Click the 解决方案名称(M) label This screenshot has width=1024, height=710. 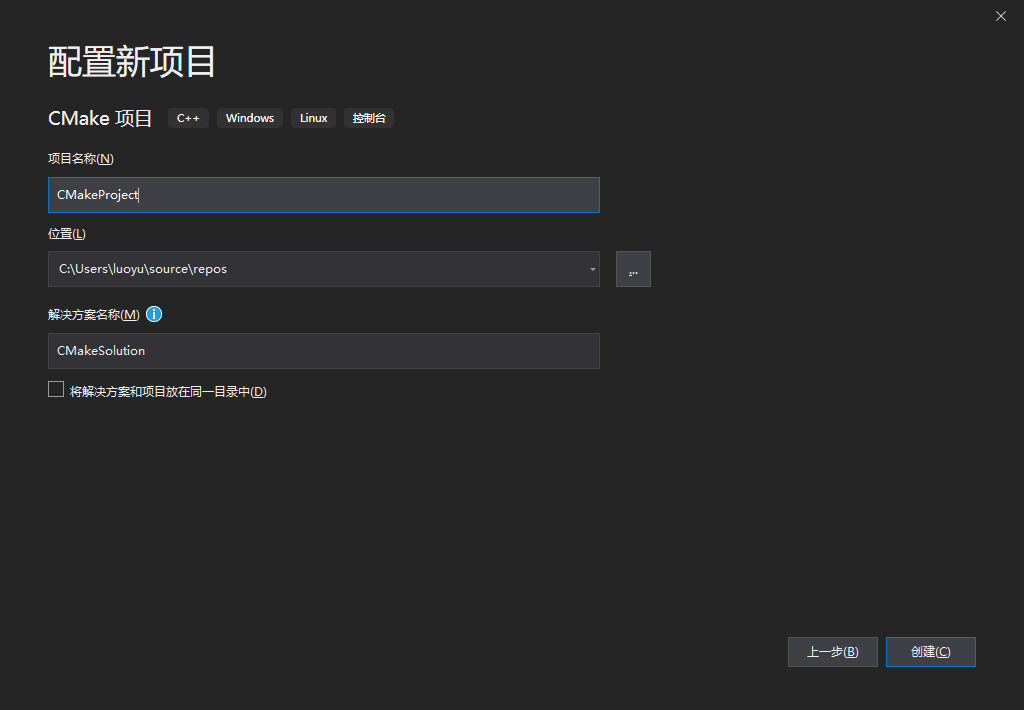[93, 315]
